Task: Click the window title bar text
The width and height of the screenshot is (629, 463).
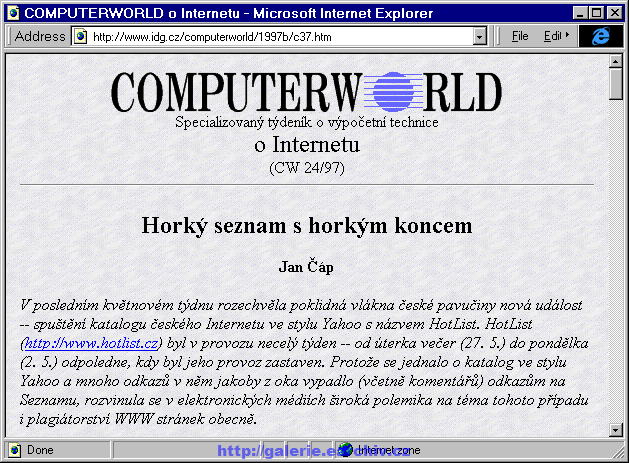Action: point(229,13)
